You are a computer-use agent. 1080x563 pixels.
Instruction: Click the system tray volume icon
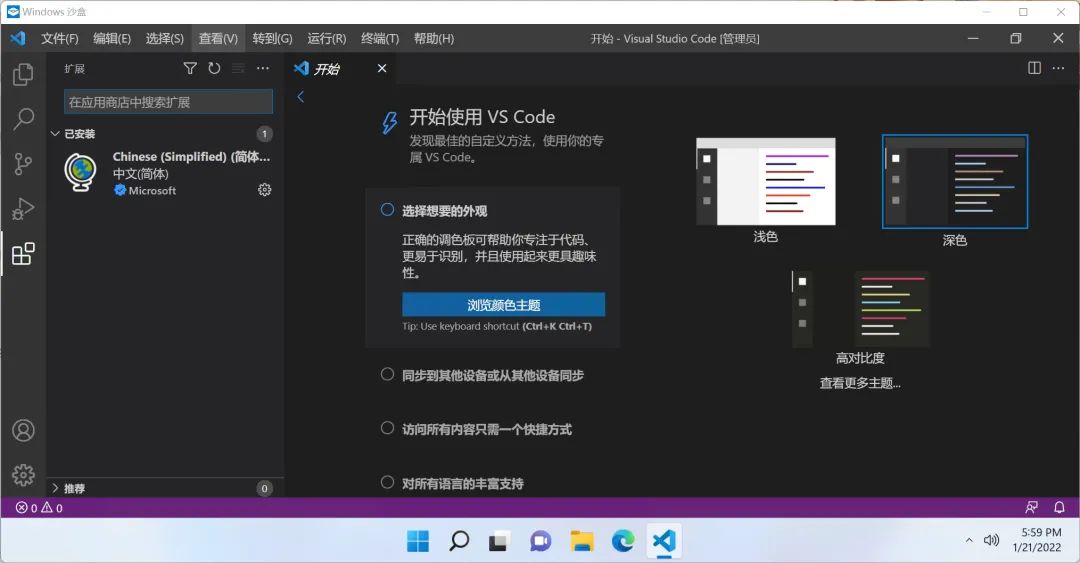[x=991, y=540]
